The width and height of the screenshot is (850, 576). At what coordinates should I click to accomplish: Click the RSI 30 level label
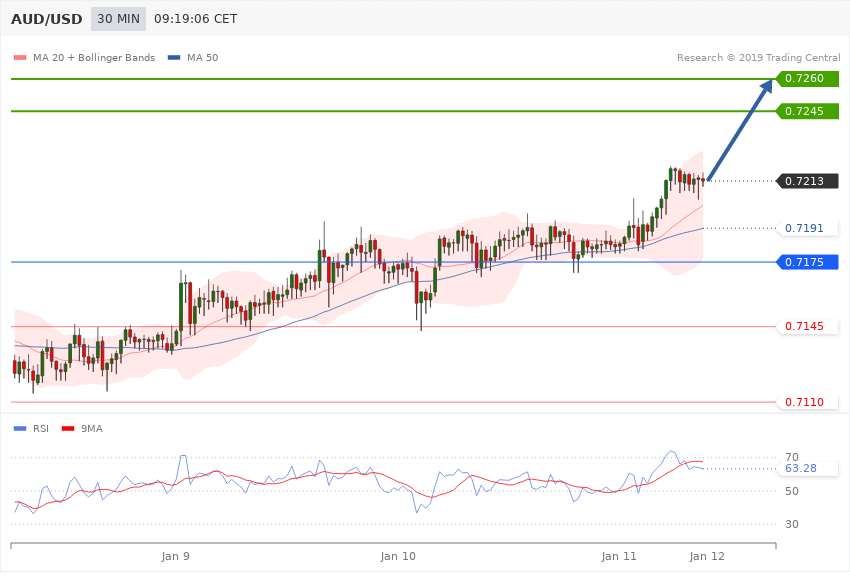click(x=792, y=524)
